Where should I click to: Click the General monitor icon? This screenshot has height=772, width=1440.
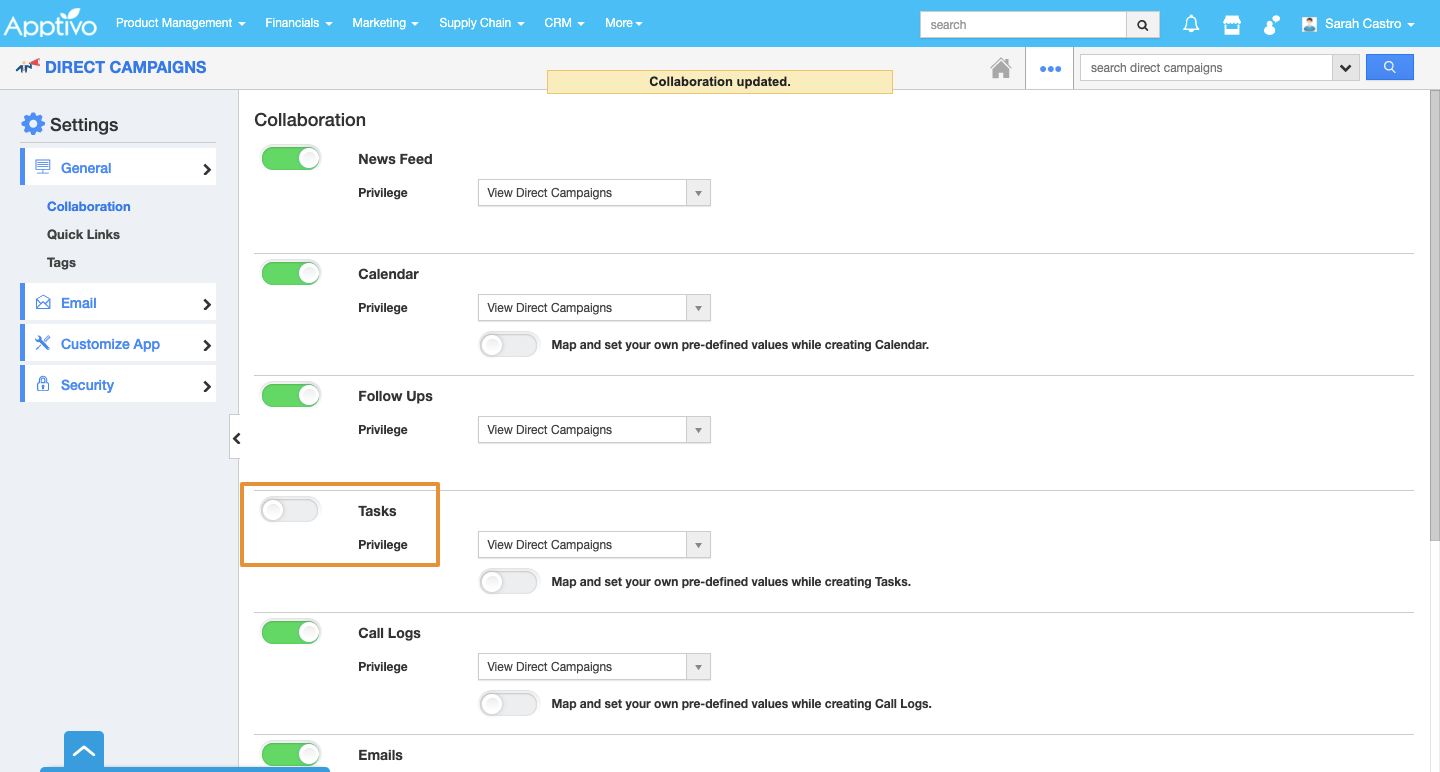pyautogui.click(x=43, y=167)
